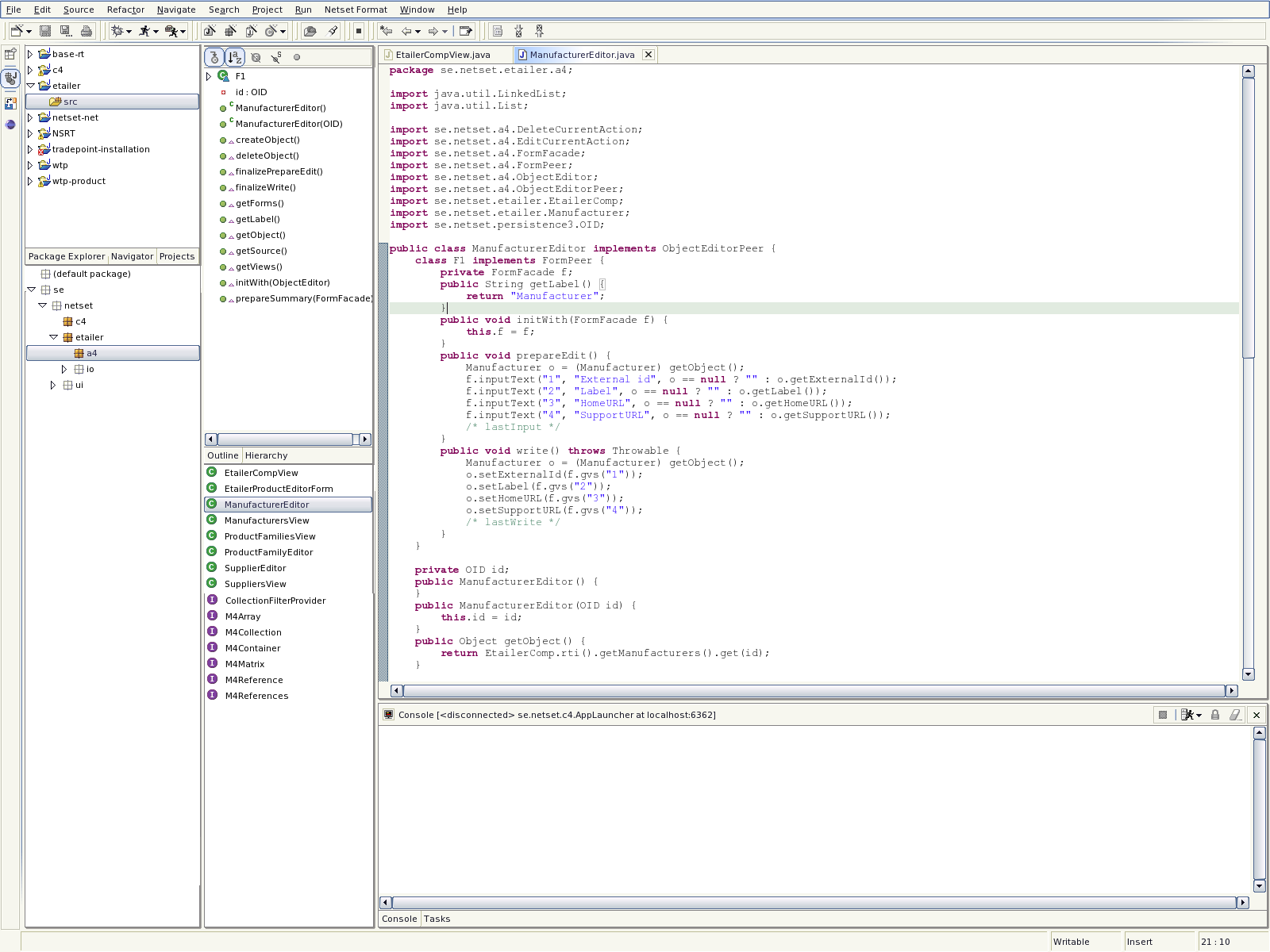Close the Console view
Viewport: 1270px width, 952px height.
point(1257,715)
